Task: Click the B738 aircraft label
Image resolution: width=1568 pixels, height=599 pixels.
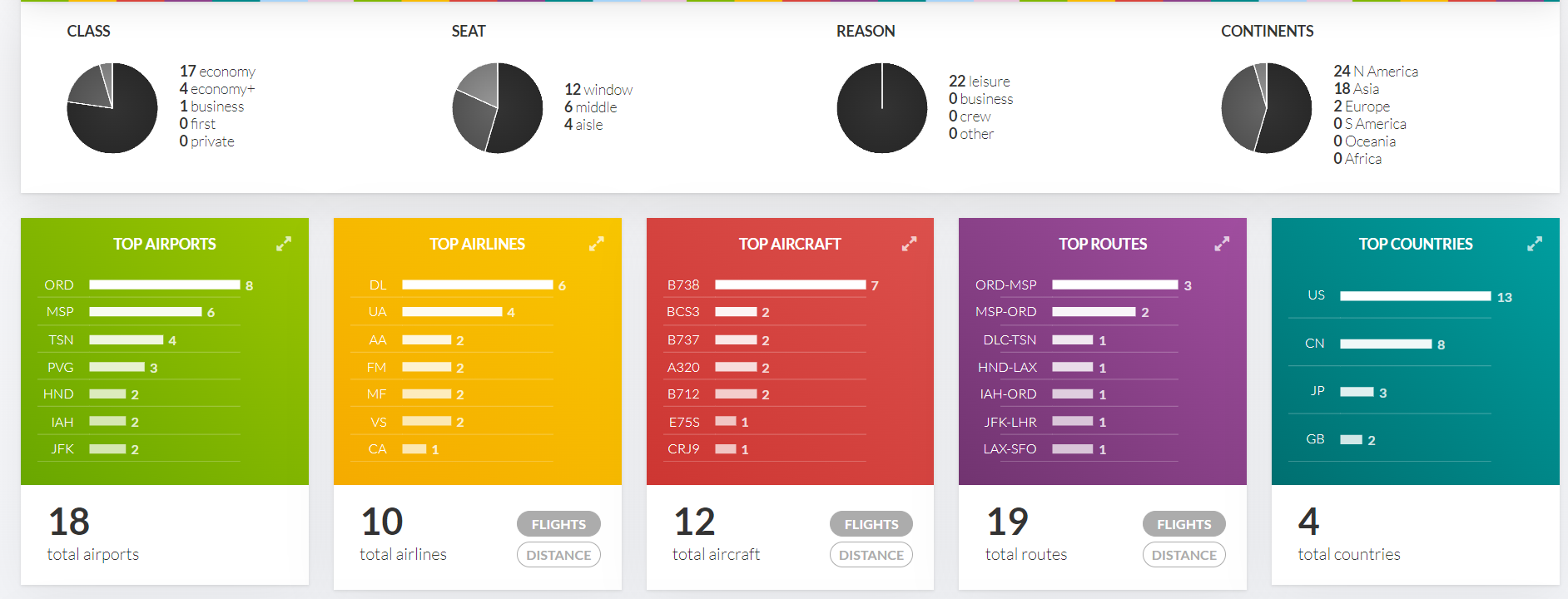Action: pyautogui.click(x=683, y=285)
